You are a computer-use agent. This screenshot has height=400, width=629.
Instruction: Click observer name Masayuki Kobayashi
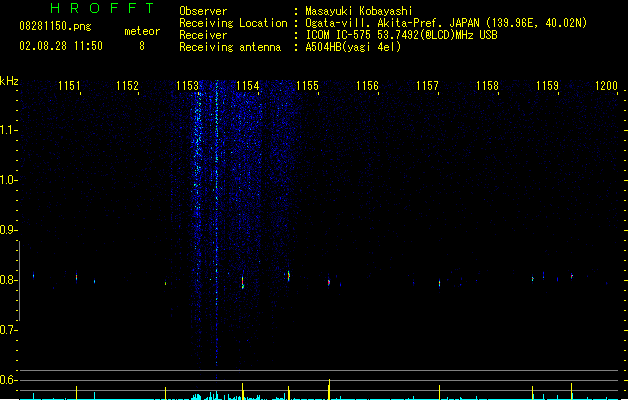359,11
